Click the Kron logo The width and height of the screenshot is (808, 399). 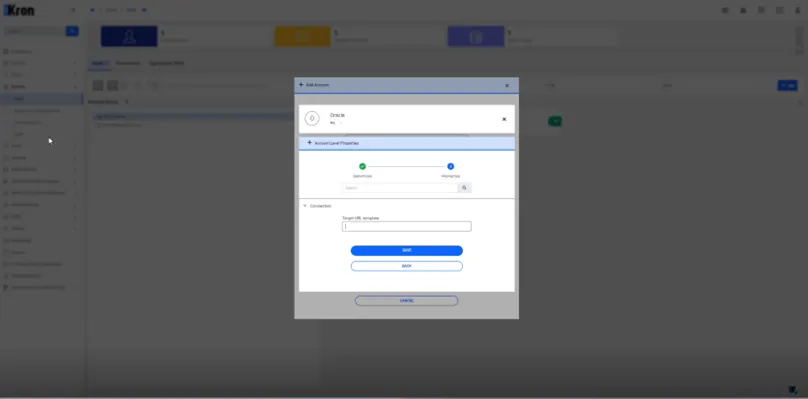coord(19,10)
